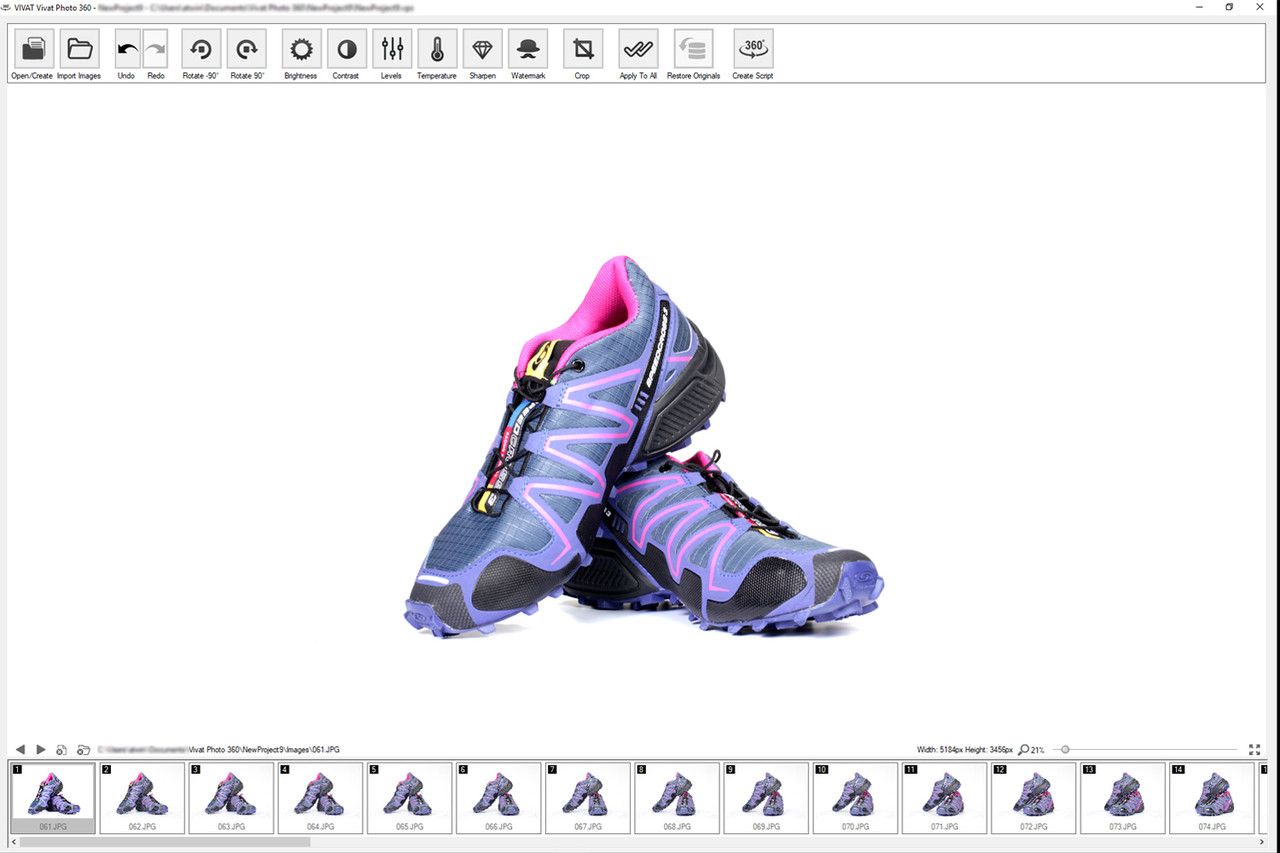
Task: Click Import Images folder button
Action: click(x=79, y=49)
